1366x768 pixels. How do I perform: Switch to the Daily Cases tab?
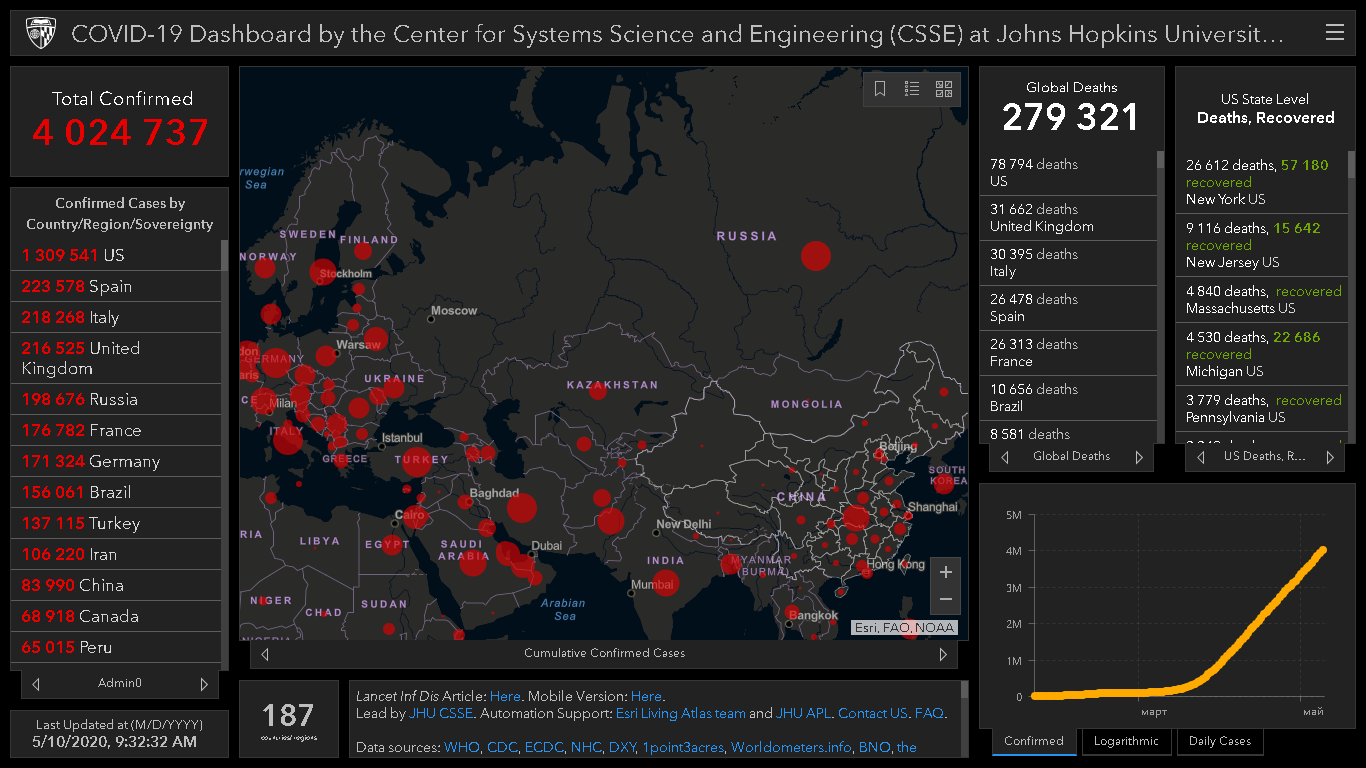tap(1220, 741)
